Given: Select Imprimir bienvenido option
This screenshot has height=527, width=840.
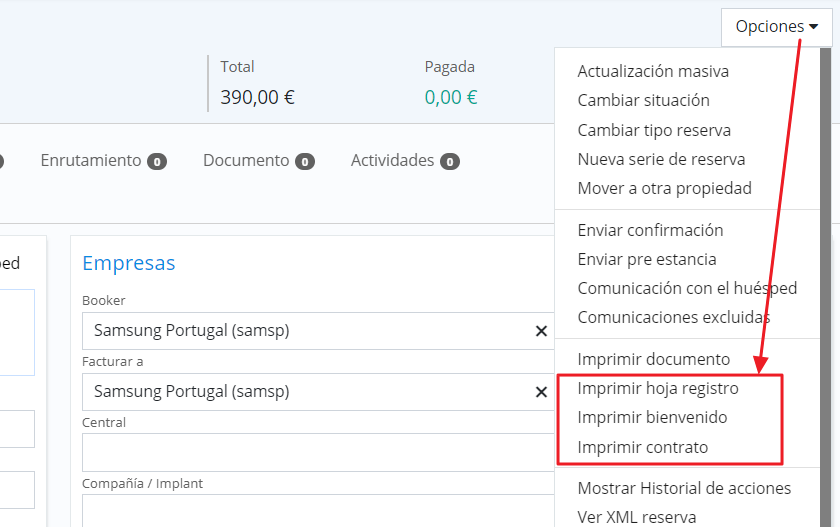Looking at the screenshot, I should coord(652,417).
